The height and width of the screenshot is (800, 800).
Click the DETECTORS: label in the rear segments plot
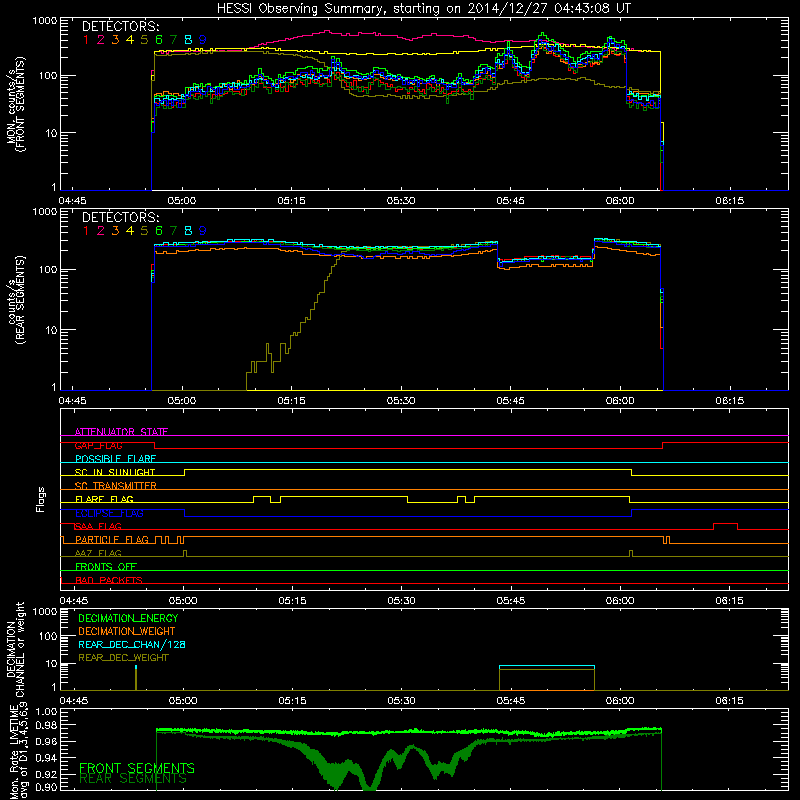[121, 217]
